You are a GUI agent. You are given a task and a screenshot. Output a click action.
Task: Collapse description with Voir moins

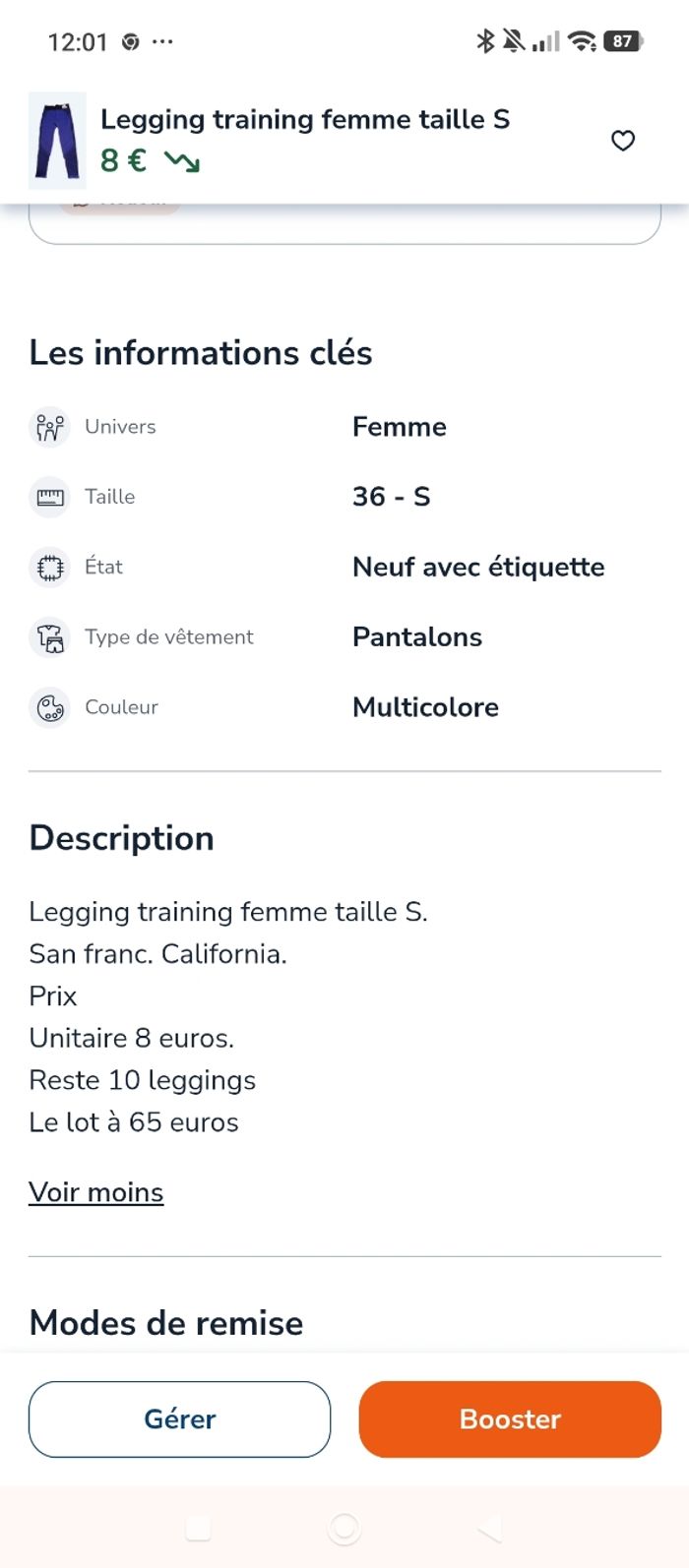point(96,1192)
